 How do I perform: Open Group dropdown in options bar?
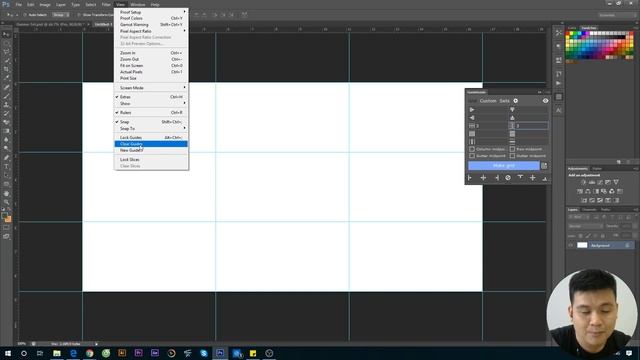tap(60, 15)
